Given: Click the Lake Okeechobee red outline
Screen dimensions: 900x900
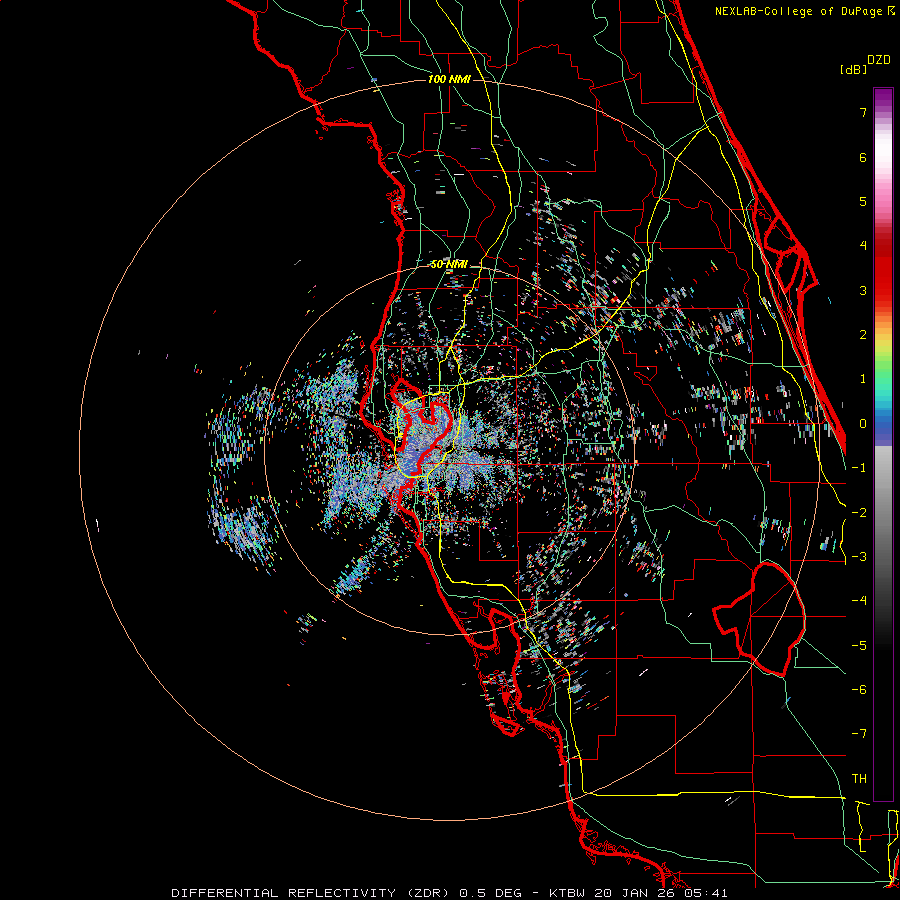Looking at the screenshot, I should coord(759,618).
